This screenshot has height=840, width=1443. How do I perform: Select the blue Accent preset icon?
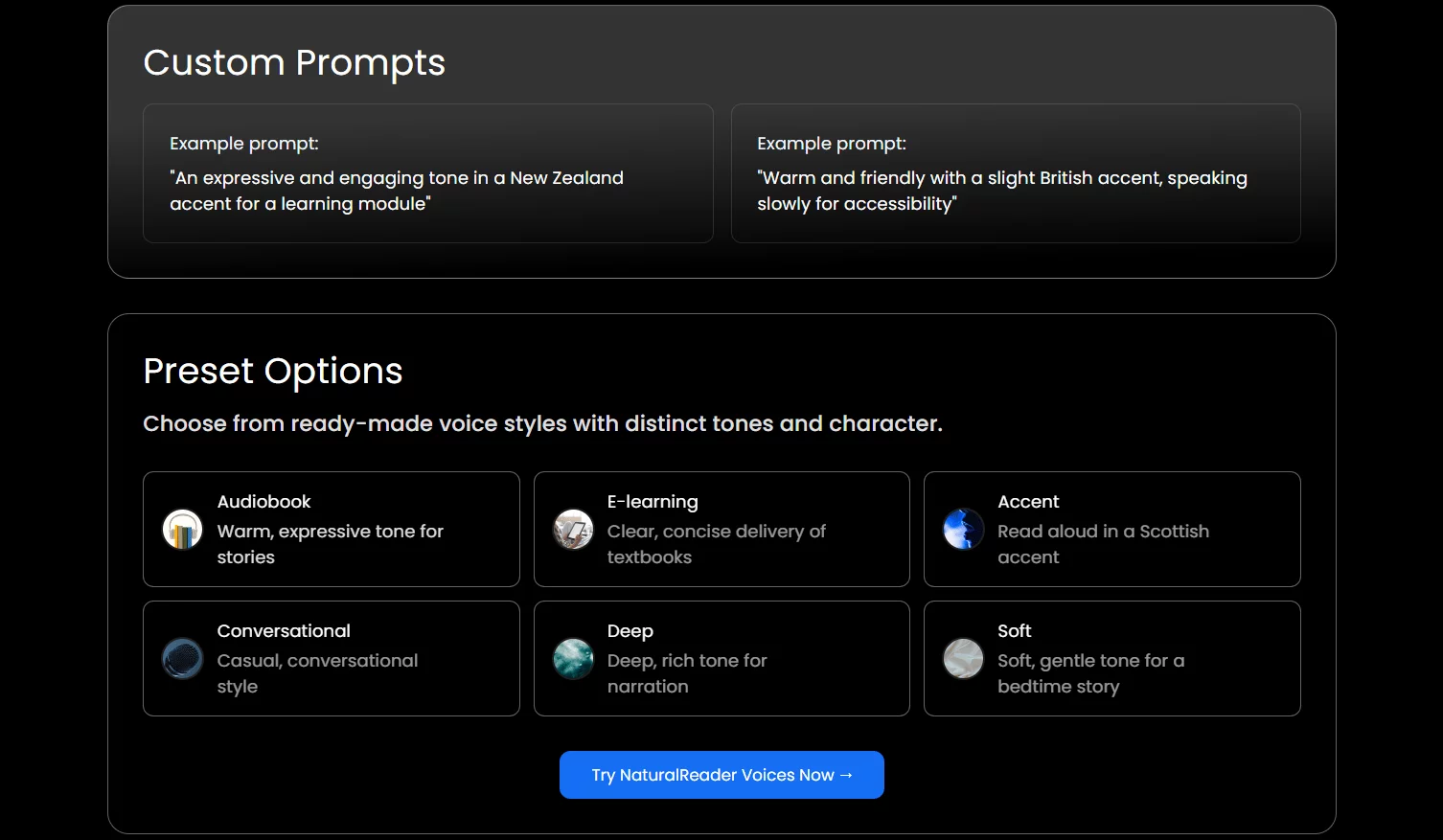tap(963, 530)
